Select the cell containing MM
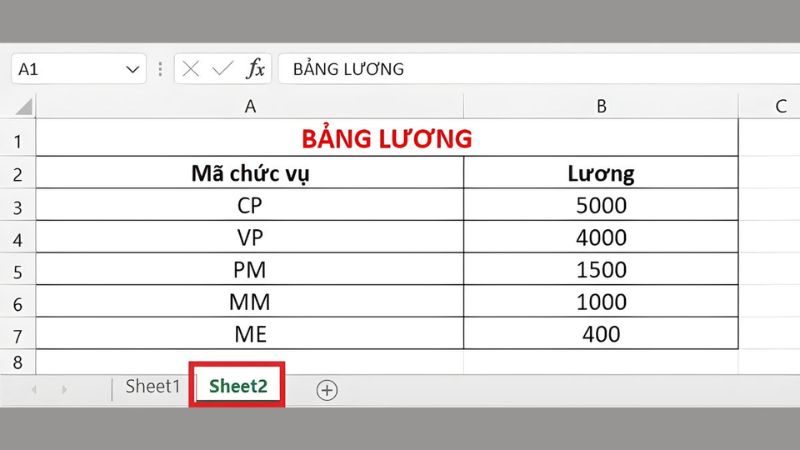The image size is (800, 450). pyautogui.click(x=250, y=302)
